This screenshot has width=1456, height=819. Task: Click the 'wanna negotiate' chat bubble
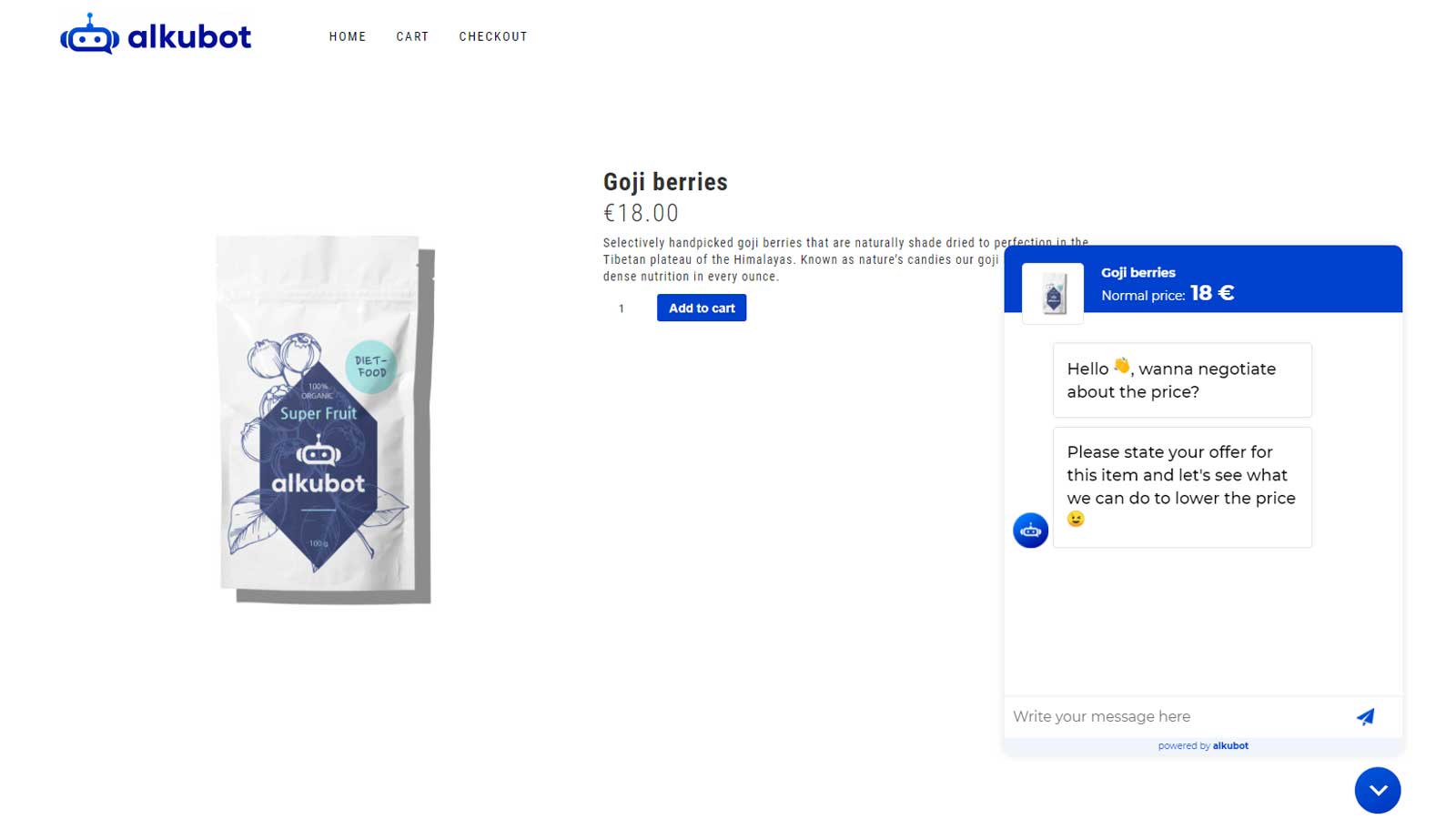1181,380
